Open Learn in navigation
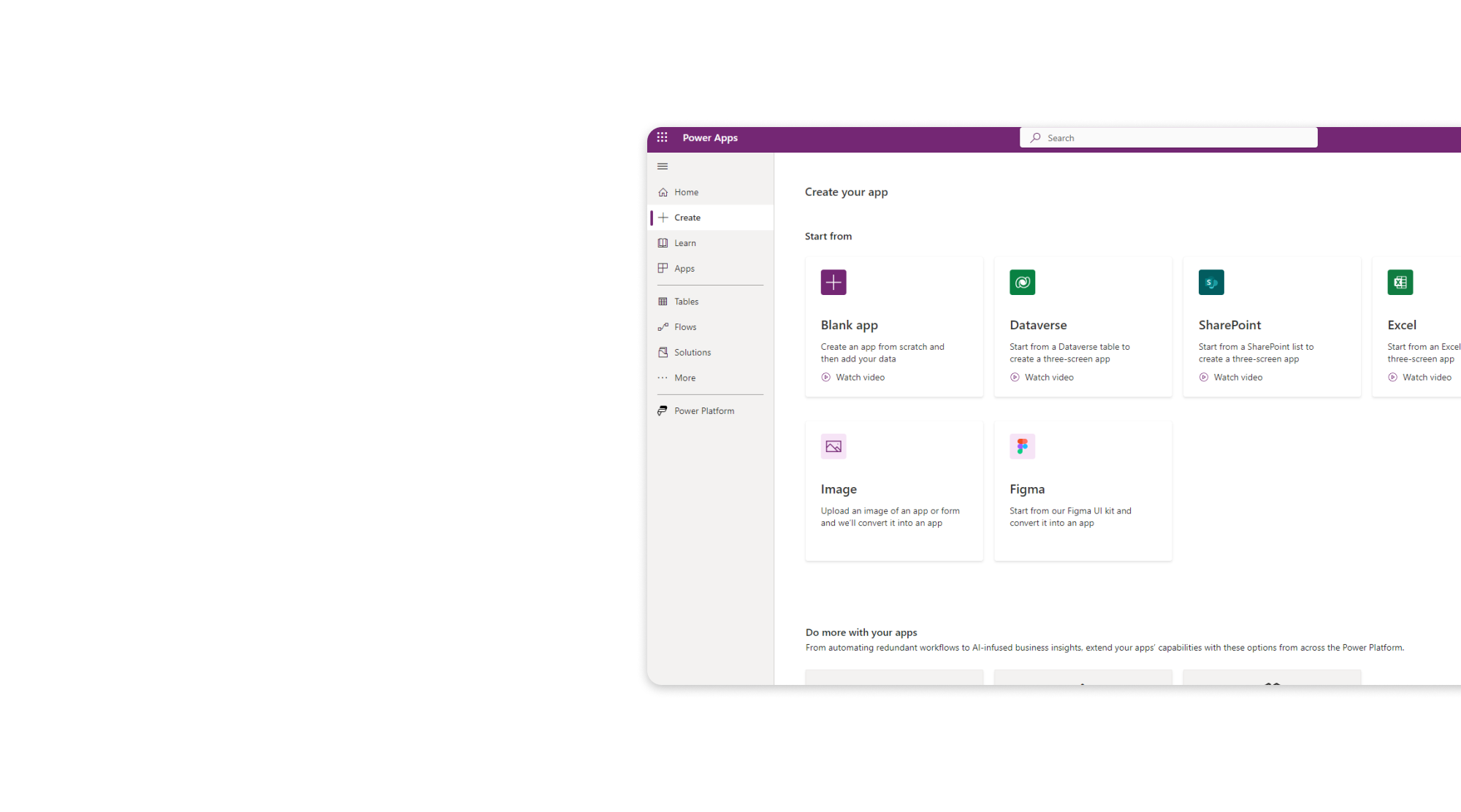The image size is (1461, 812). click(711, 243)
